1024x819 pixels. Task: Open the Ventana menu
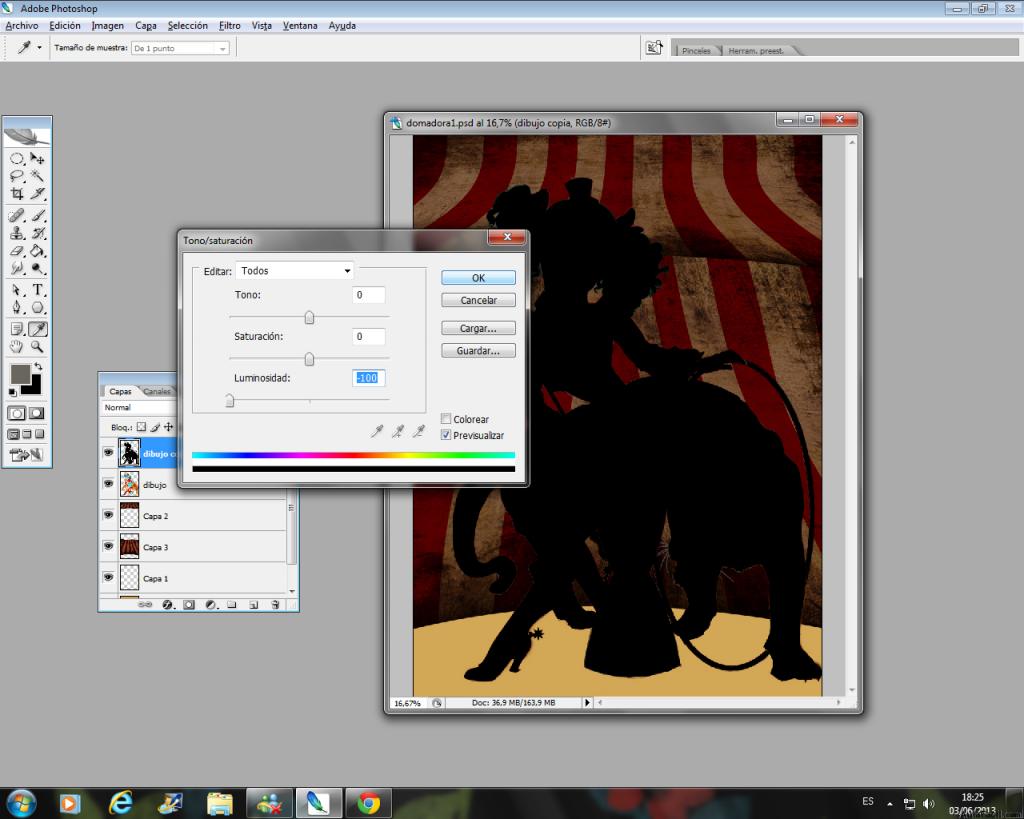(x=300, y=25)
